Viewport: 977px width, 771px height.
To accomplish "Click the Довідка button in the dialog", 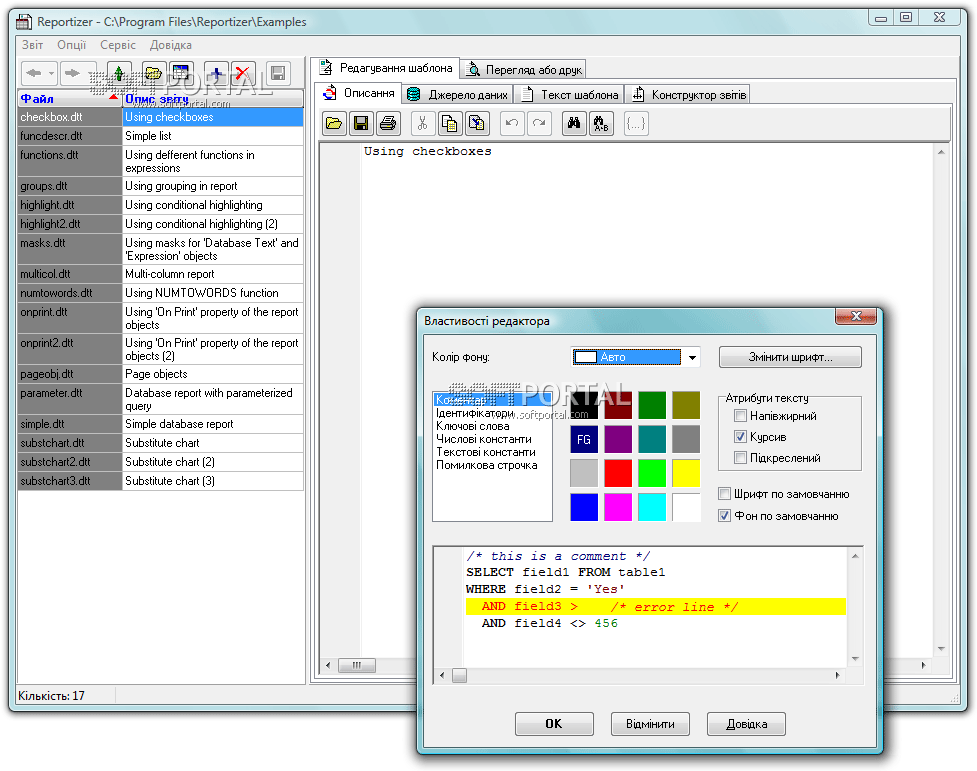I will (x=746, y=724).
